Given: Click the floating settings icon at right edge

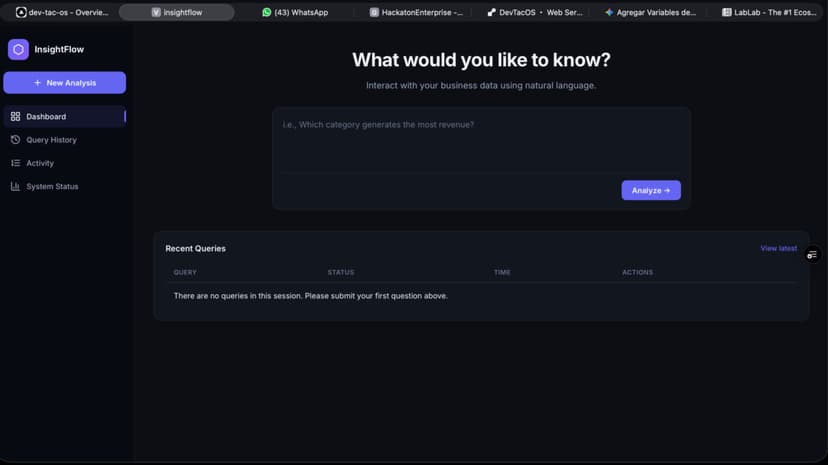Looking at the screenshot, I should coord(812,255).
